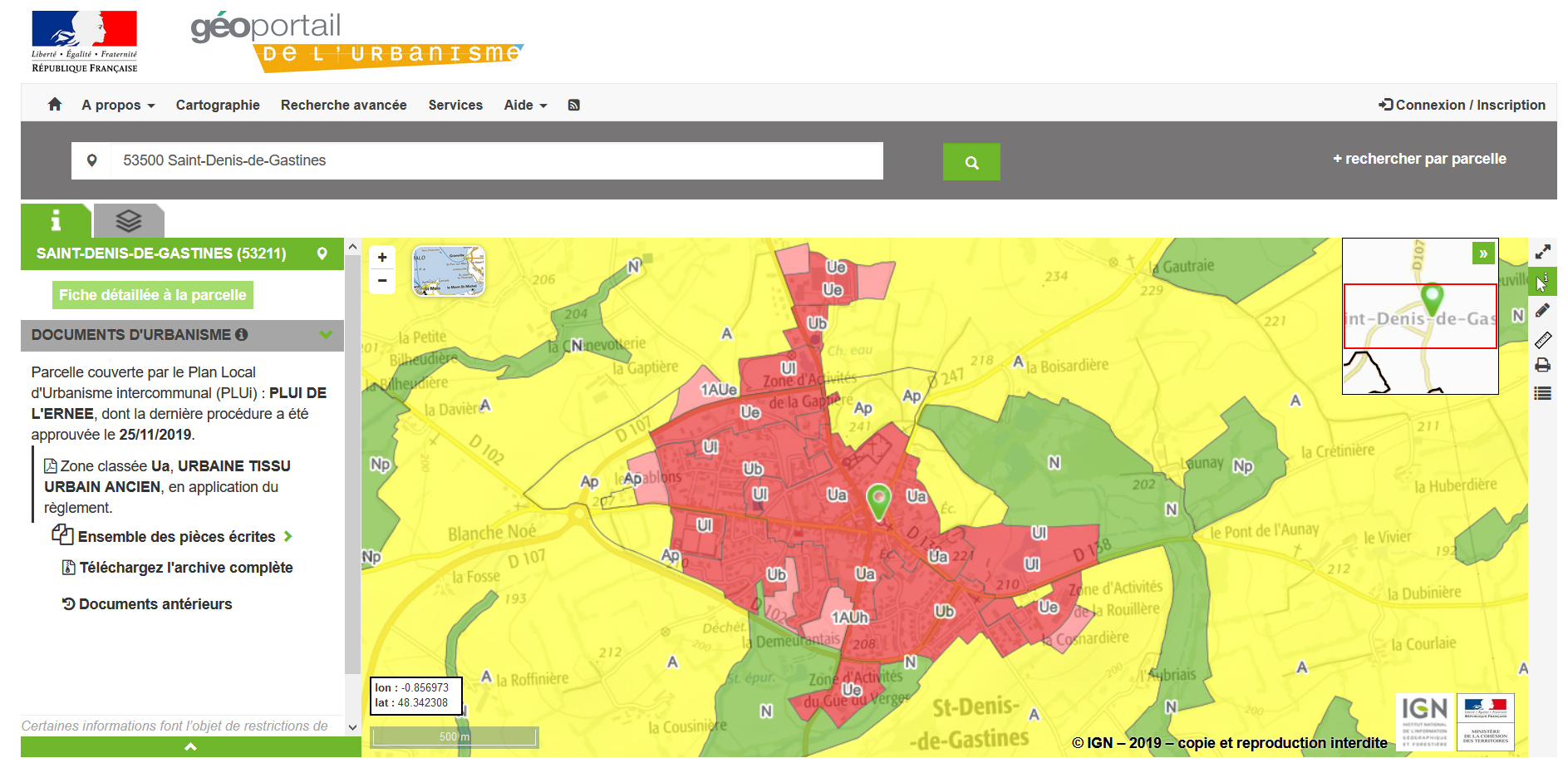The image size is (1568, 763).
Task: Open the fullscreen map arrows icon
Action: point(1542,252)
